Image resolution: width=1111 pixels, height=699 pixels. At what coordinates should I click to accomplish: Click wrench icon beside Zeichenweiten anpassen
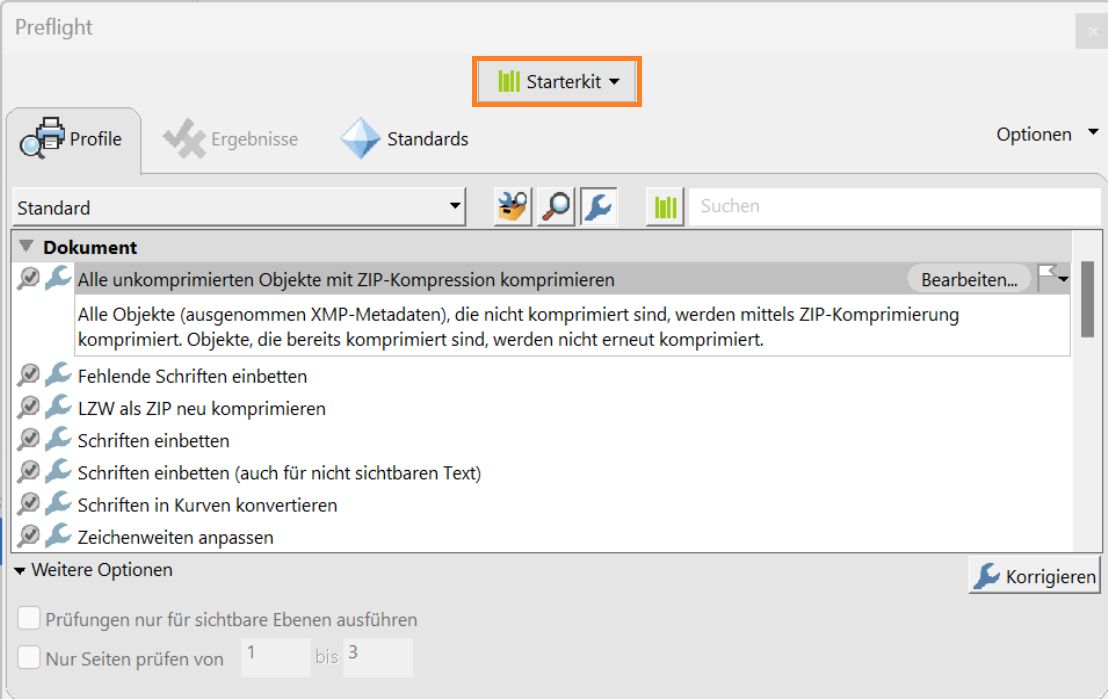pos(55,537)
